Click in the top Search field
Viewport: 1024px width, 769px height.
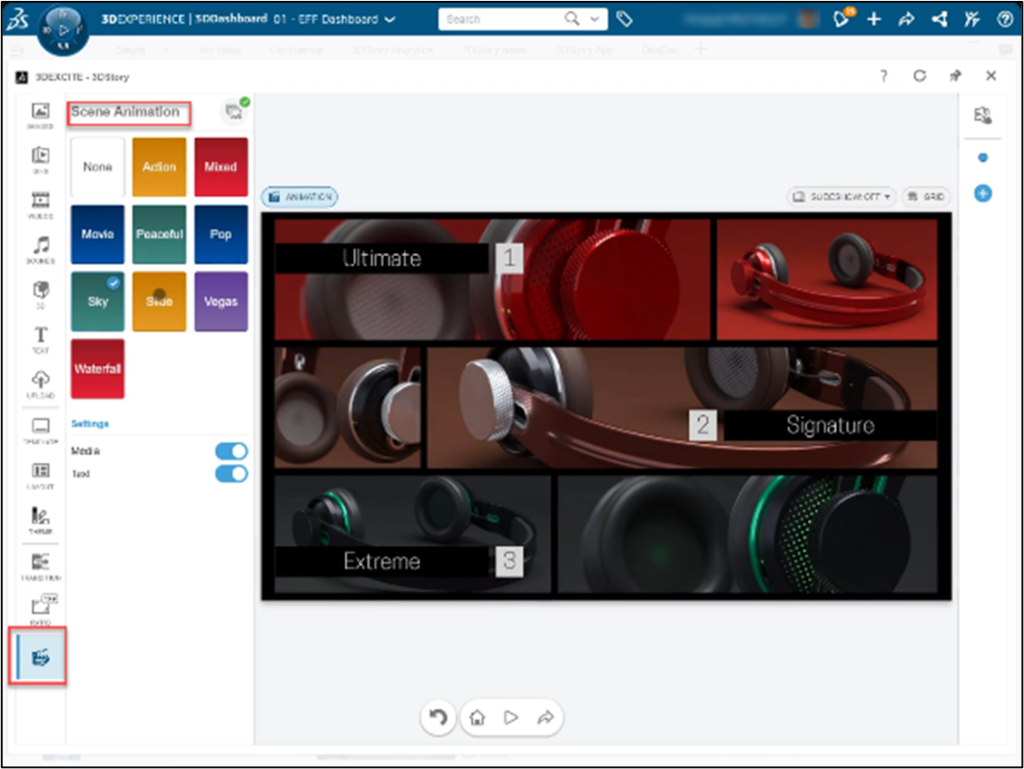coord(500,19)
